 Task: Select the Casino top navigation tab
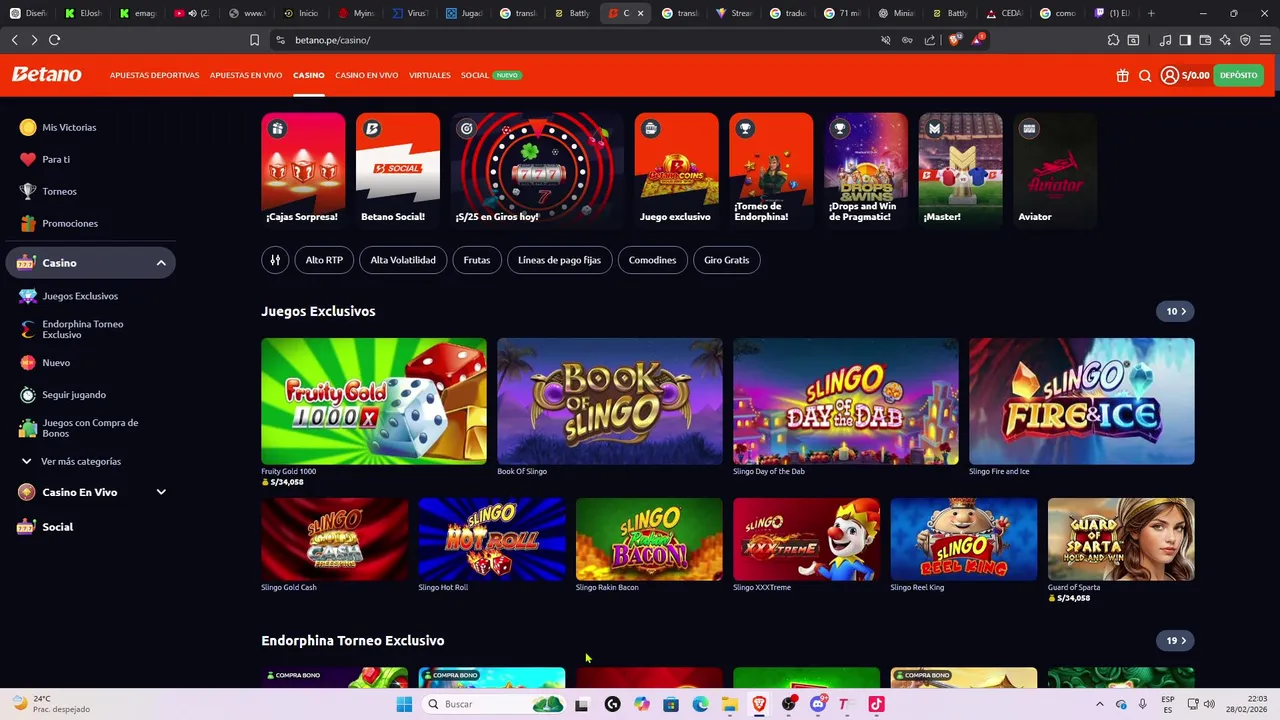coord(308,75)
